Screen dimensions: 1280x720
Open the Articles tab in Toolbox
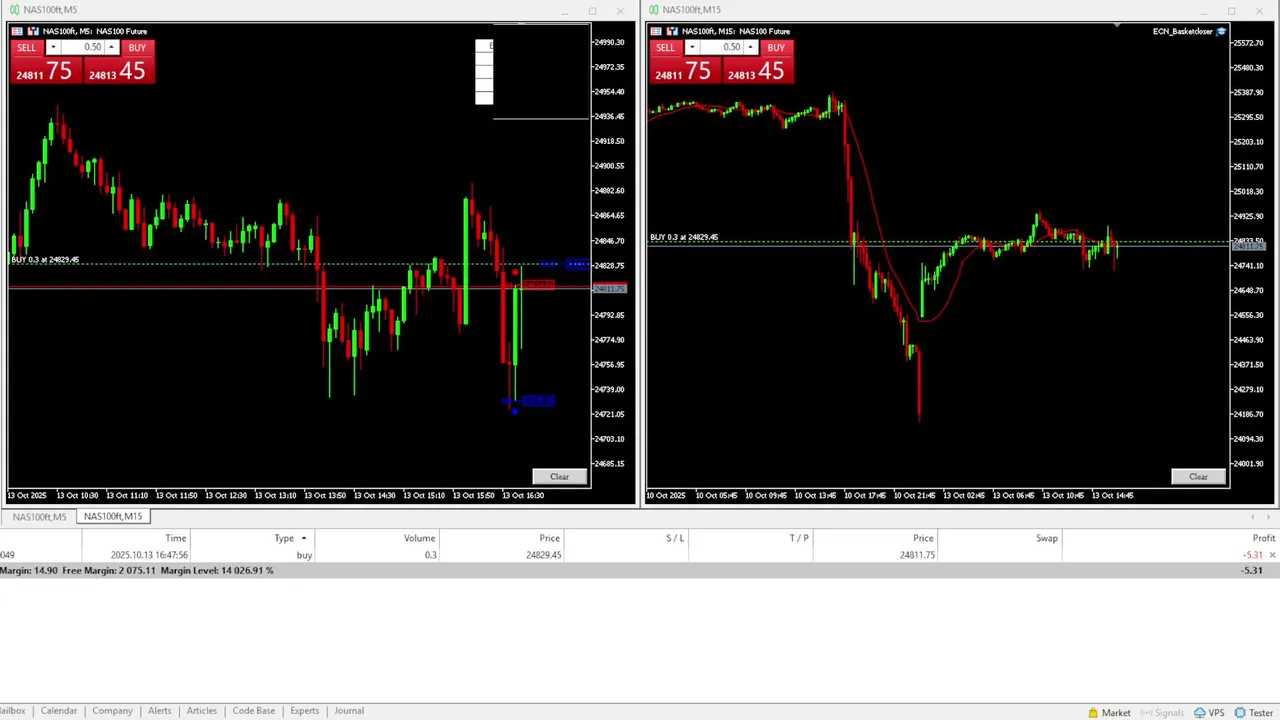click(201, 711)
